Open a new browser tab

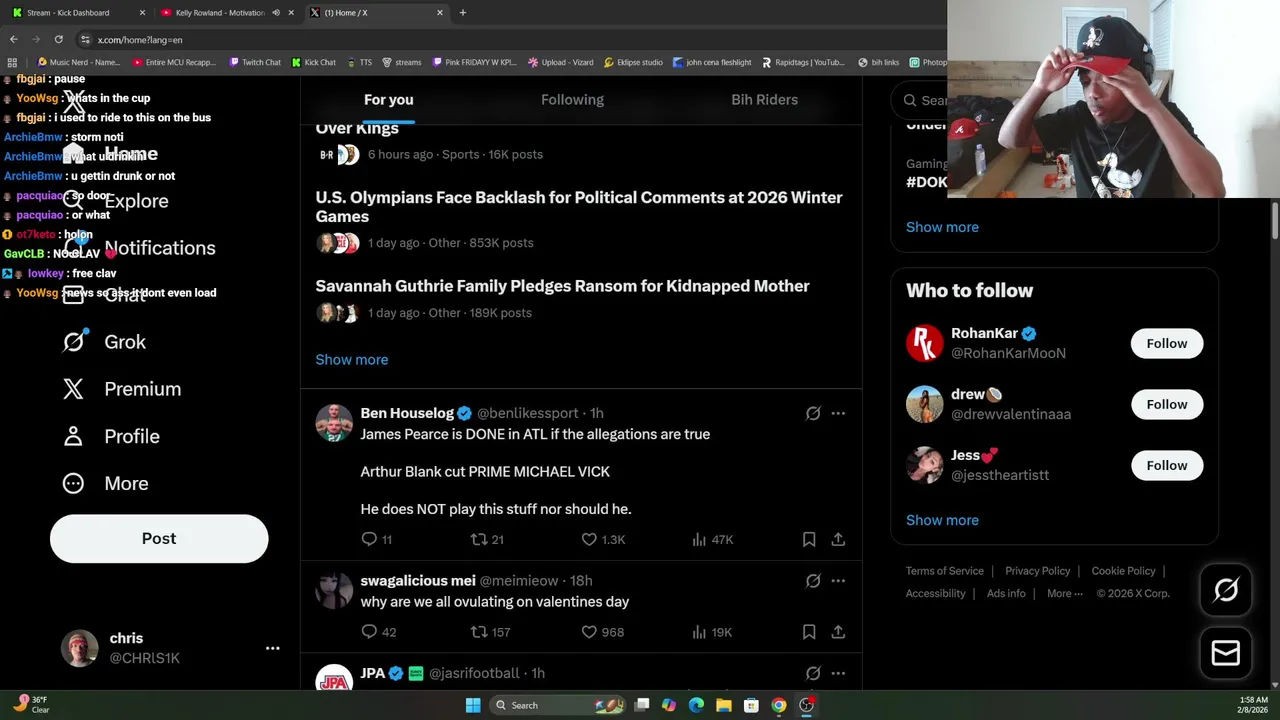pyautogui.click(x=463, y=13)
